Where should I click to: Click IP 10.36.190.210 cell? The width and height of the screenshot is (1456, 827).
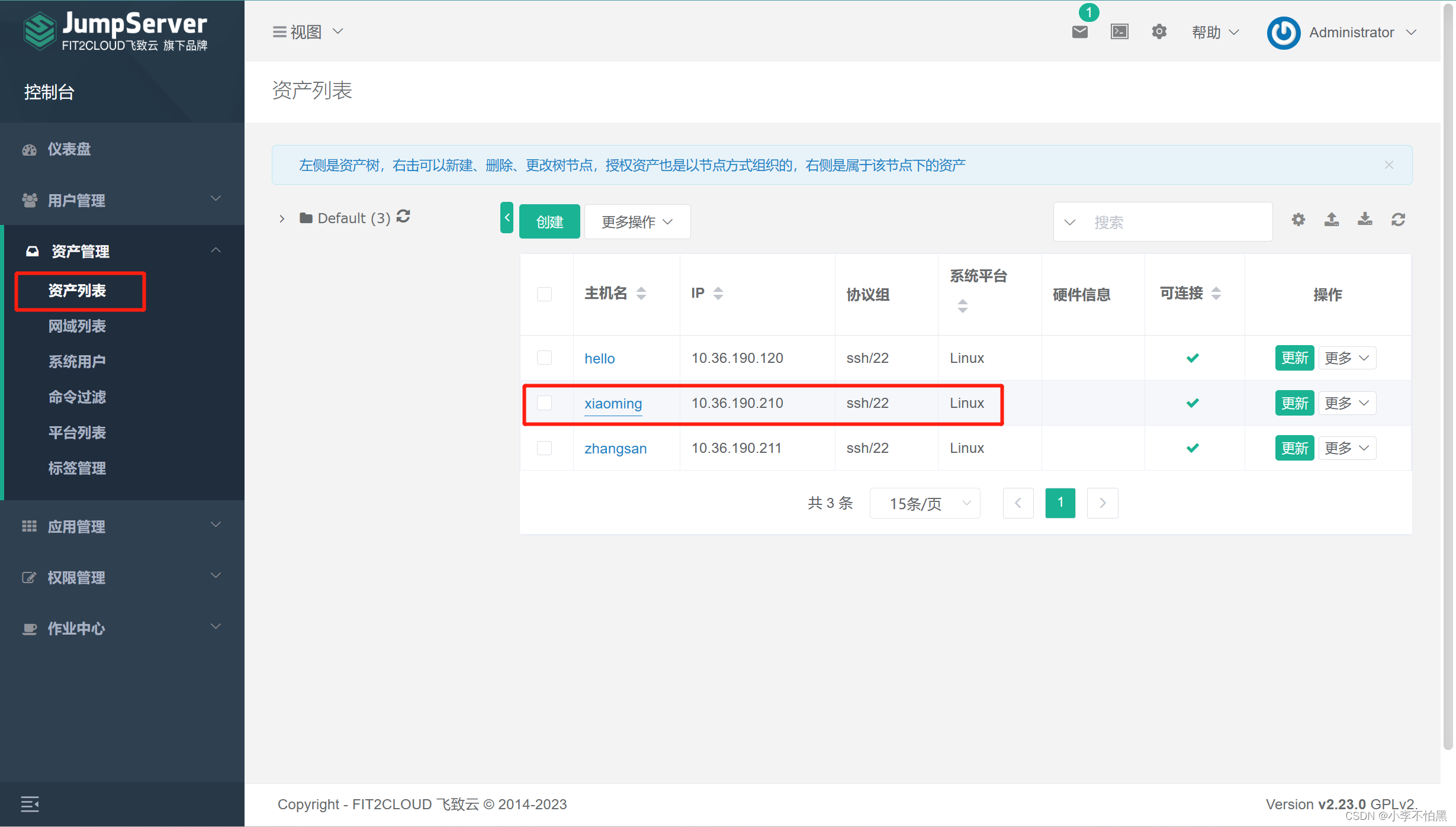tap(737, 403)
